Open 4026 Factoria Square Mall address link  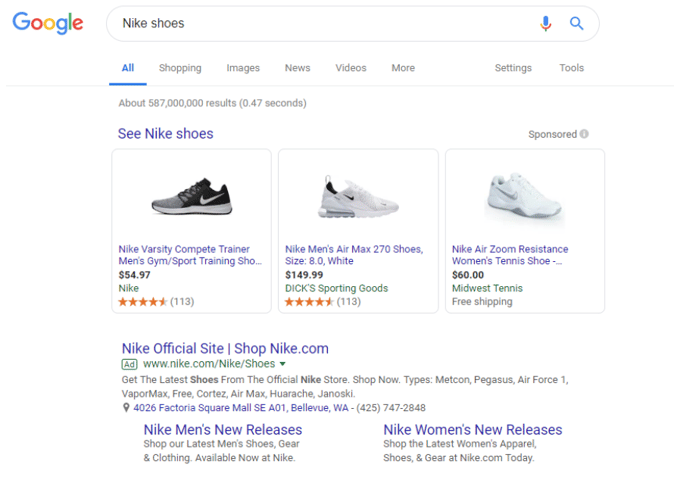tap(241, 408)
